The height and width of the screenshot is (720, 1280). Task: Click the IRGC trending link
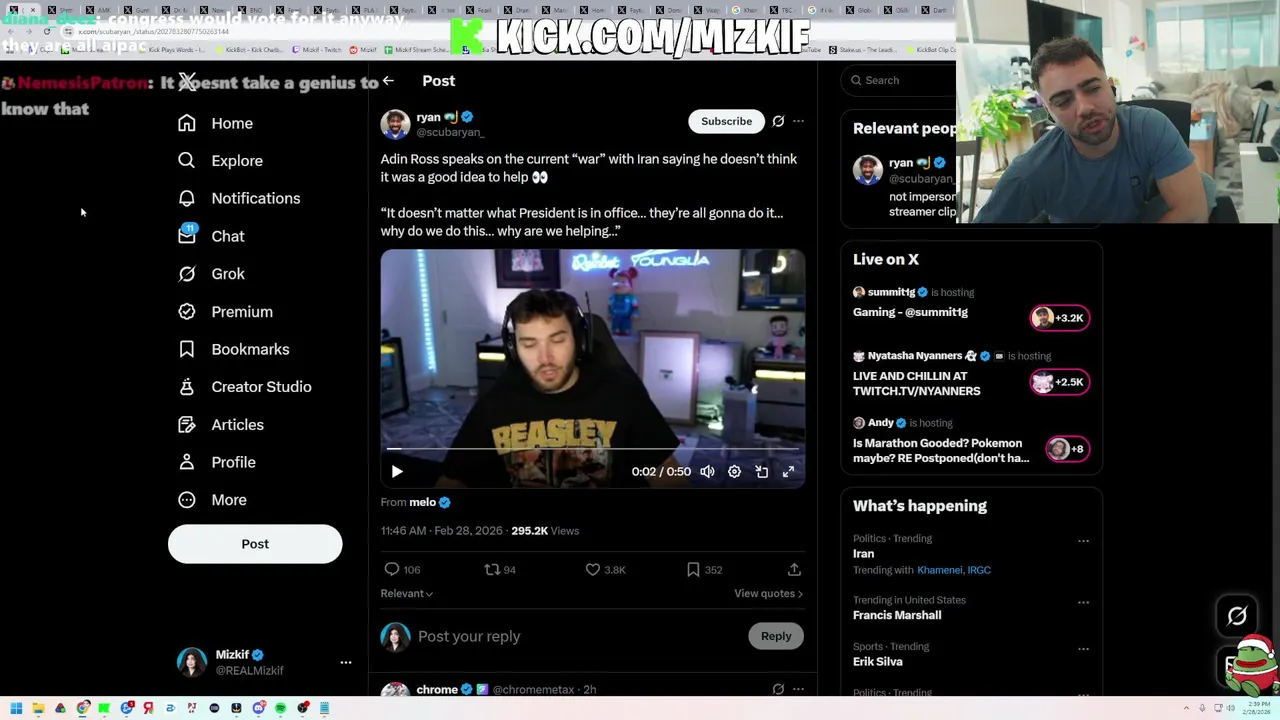pyautogui.click(x=979, y=570)
